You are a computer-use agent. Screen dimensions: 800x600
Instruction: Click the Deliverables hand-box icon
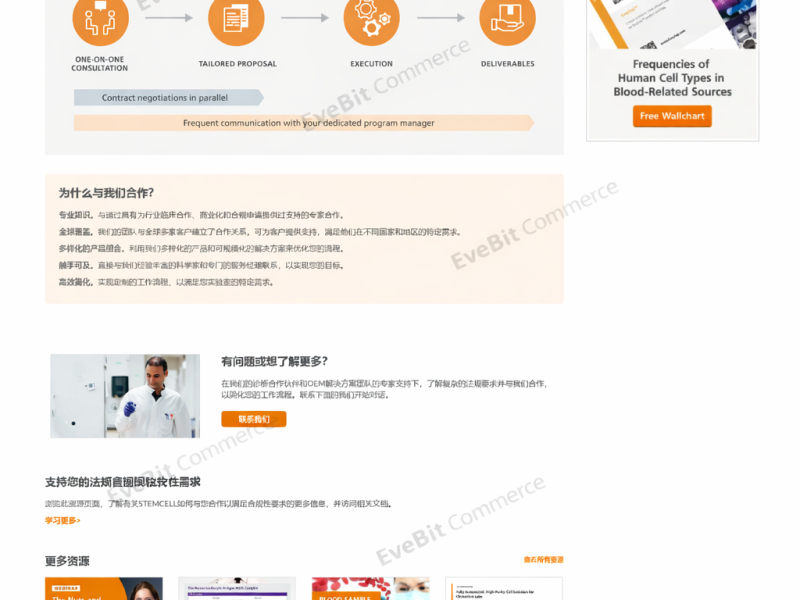point(507,19)
